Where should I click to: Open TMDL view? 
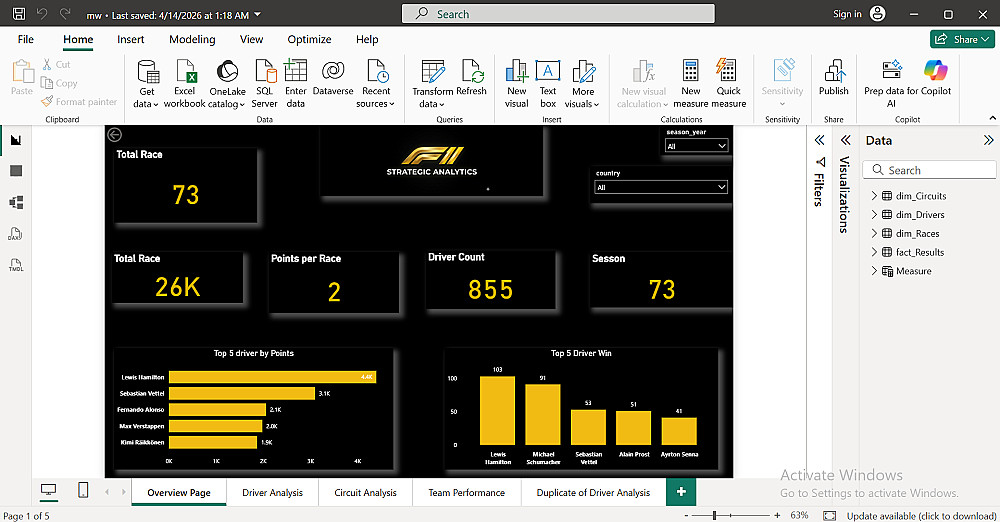(16, 265)
